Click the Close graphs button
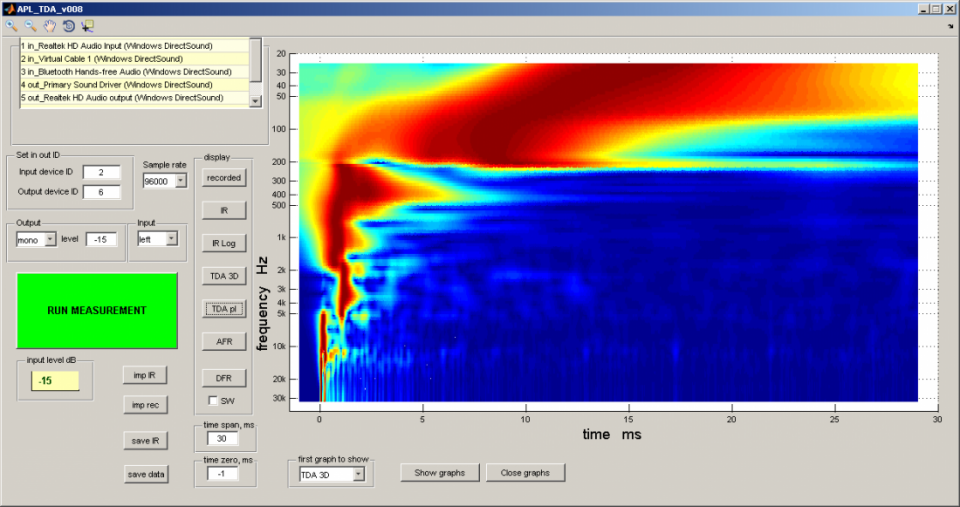 pos(525,473)
